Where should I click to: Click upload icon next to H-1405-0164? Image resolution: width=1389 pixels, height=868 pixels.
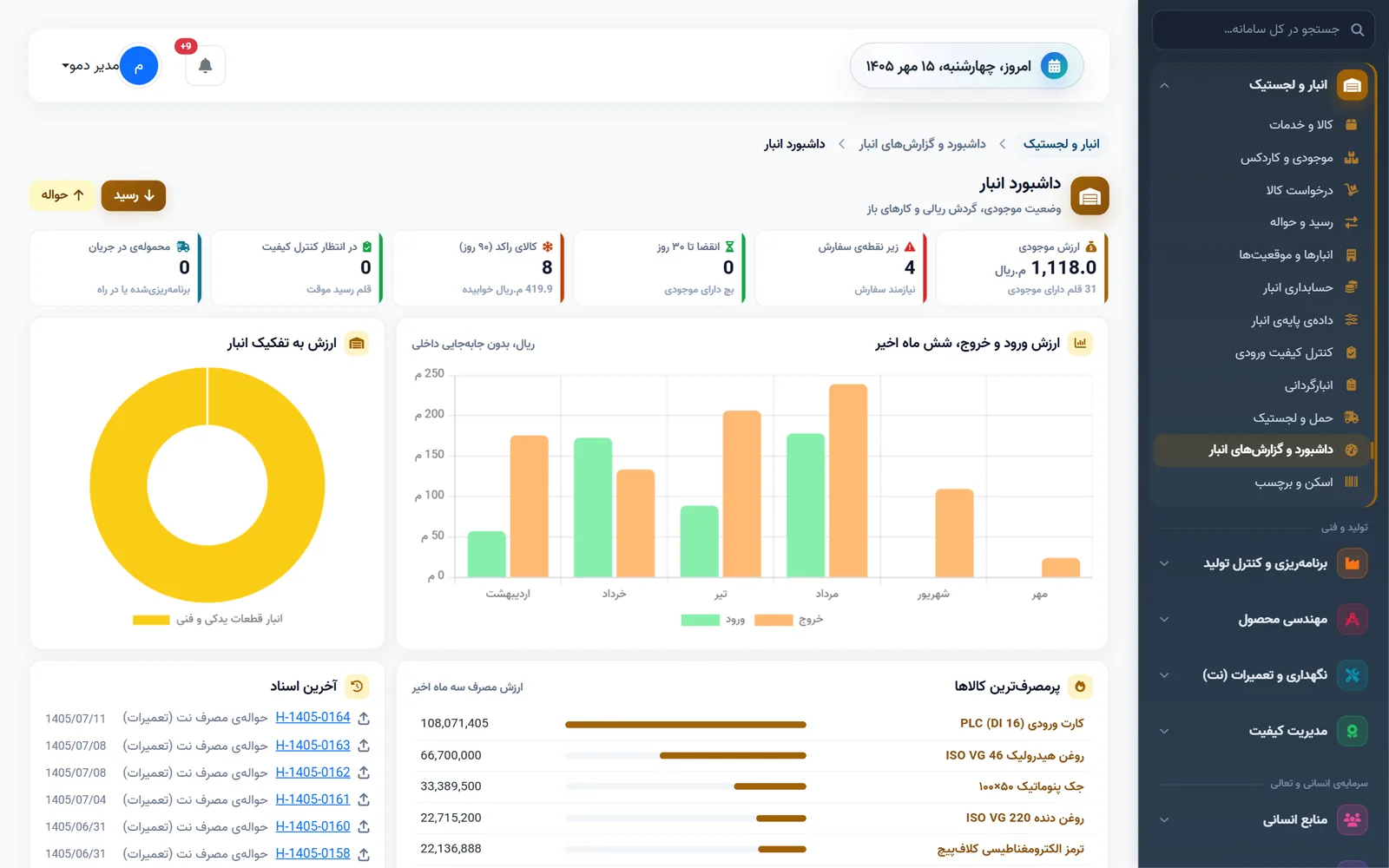[364, 718]
